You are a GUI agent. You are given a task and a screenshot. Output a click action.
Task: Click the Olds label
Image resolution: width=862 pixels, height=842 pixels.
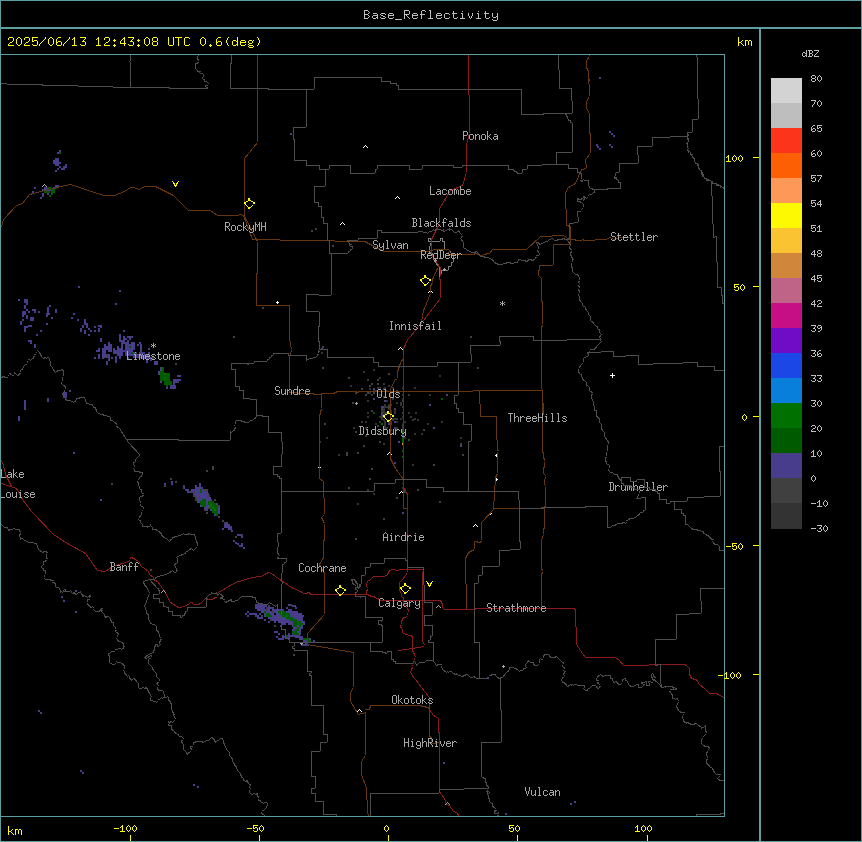click(388, 394)
